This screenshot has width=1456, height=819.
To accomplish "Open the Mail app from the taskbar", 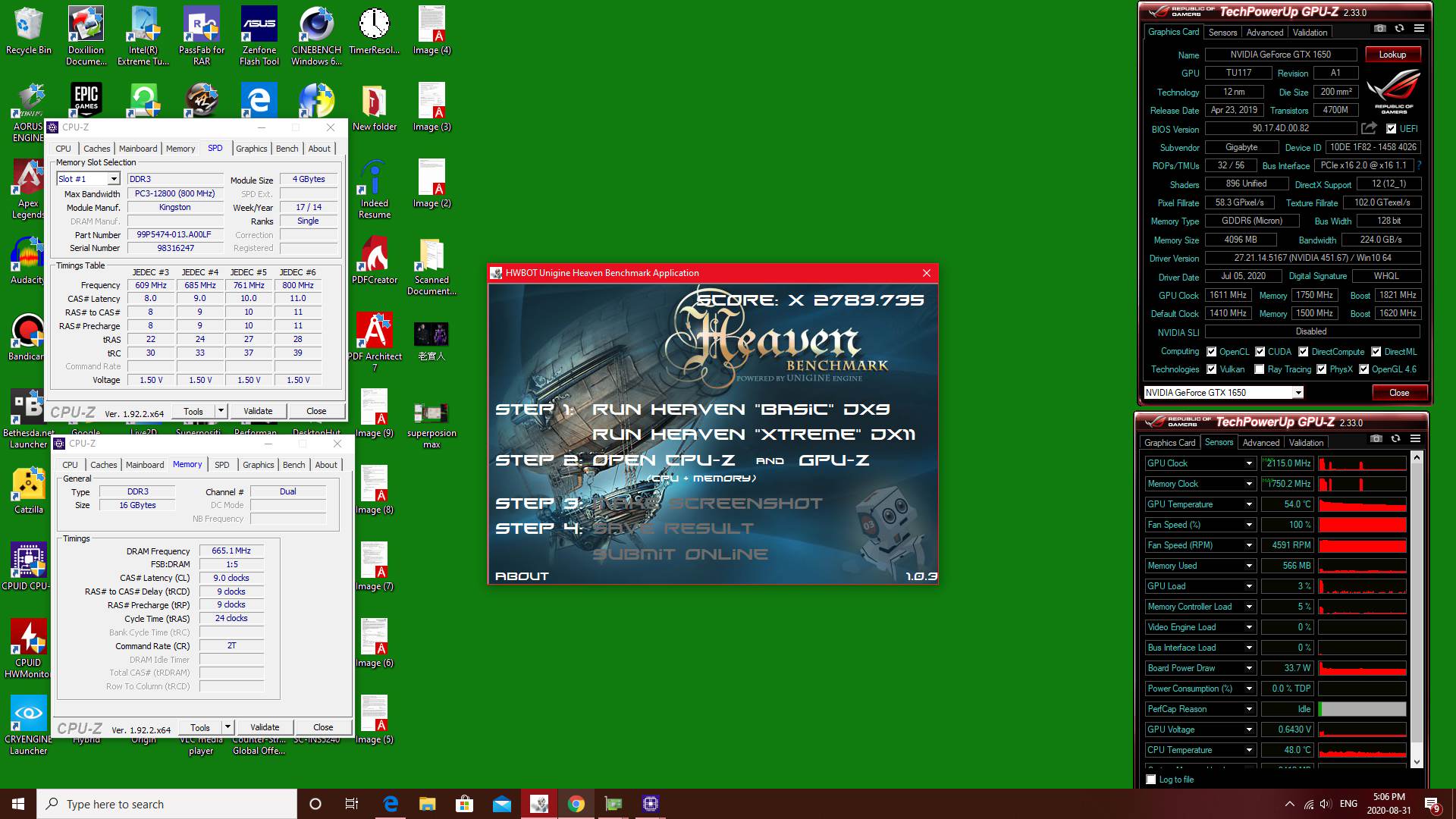I will click(501, 804).
